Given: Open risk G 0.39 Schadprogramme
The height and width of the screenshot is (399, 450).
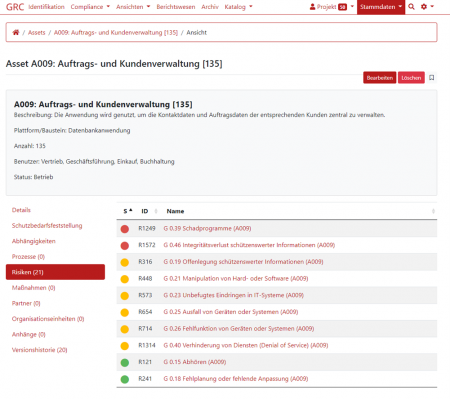Looking at the screenshot, I should (207, 228).
